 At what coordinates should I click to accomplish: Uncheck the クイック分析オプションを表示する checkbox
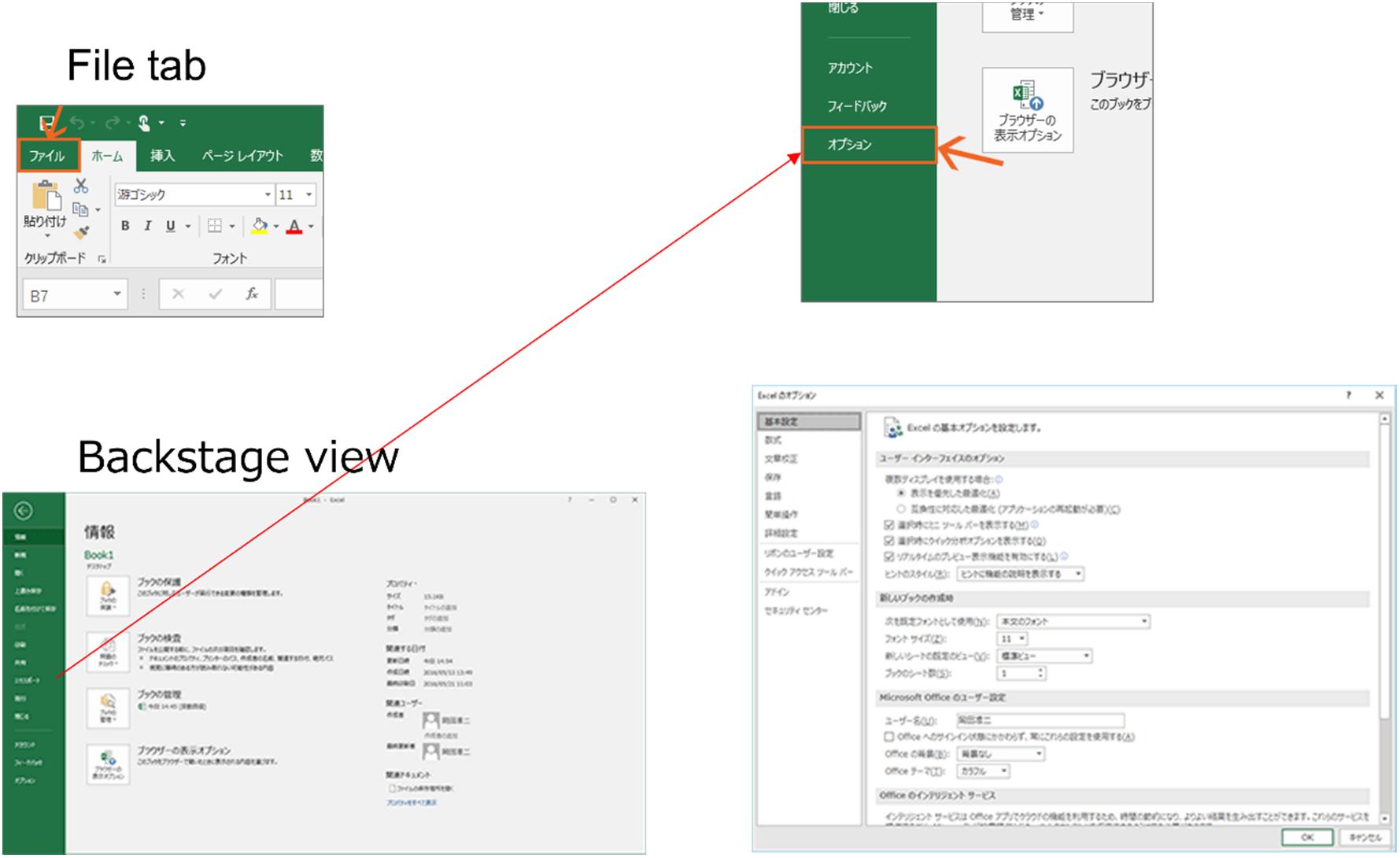889,541
